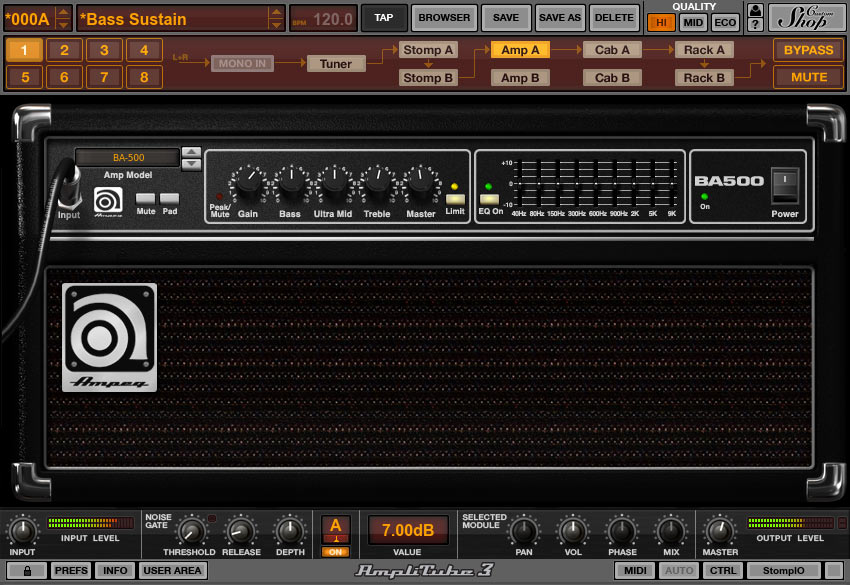Step preset bank *000A up
The height and width of the screenshot is (585, 850).
(63, 12)
